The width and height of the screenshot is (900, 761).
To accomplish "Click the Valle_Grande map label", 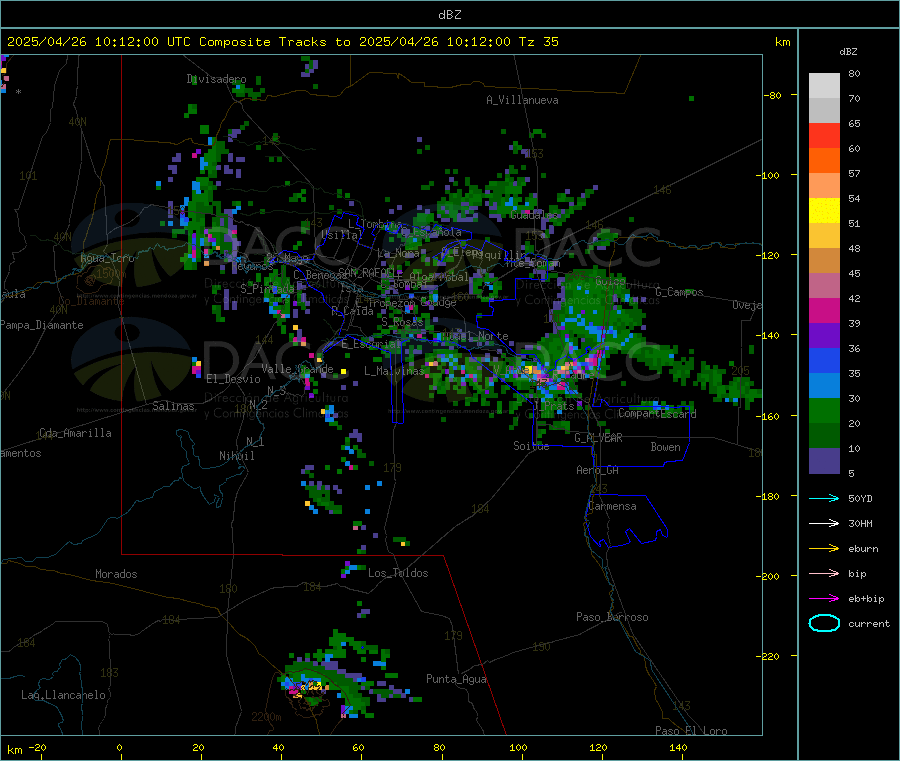I will point(297,368).
